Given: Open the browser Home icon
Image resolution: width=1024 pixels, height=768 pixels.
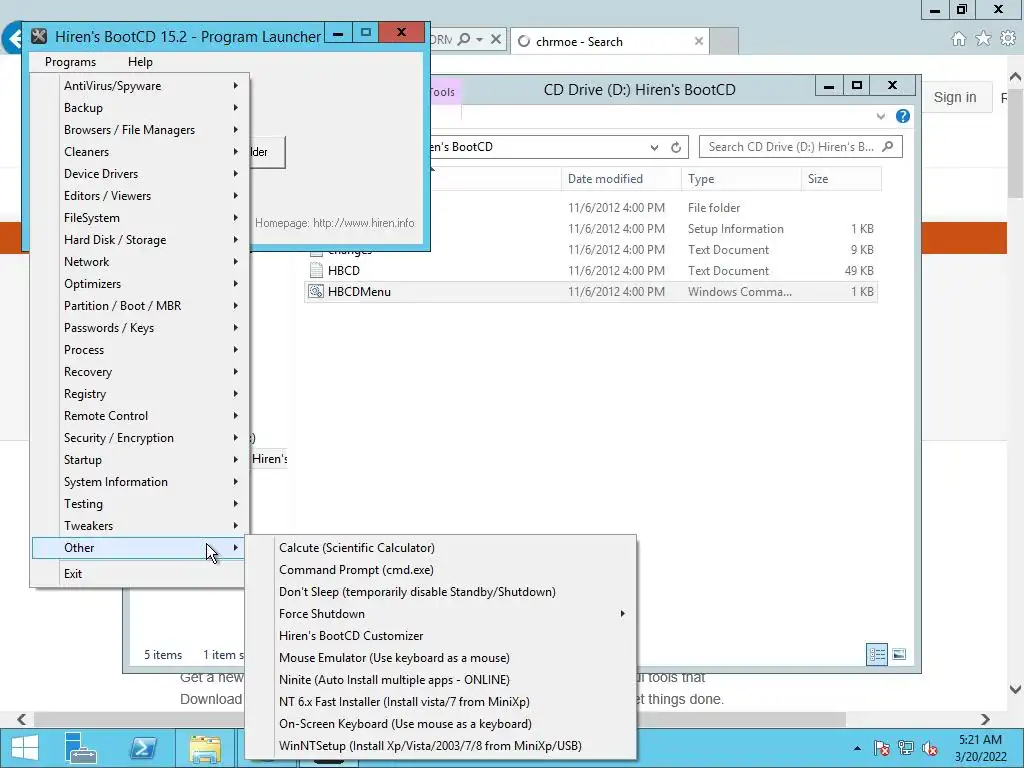Looking at the screenshot, I should point(959,39).
